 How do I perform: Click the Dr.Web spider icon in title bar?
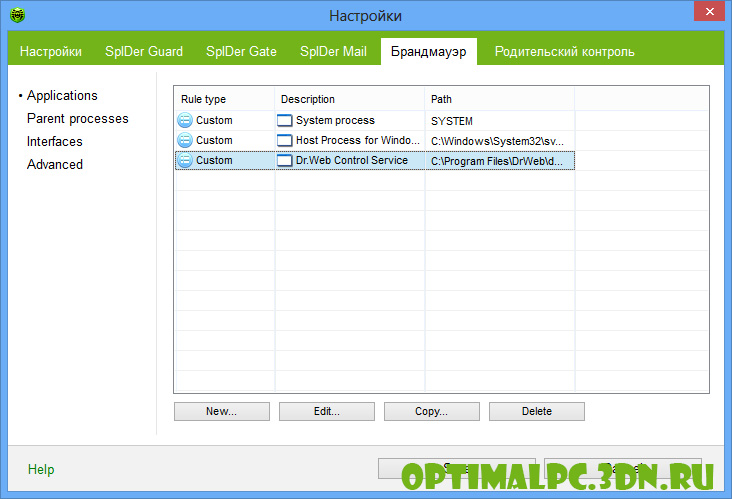tap(17, 15)
